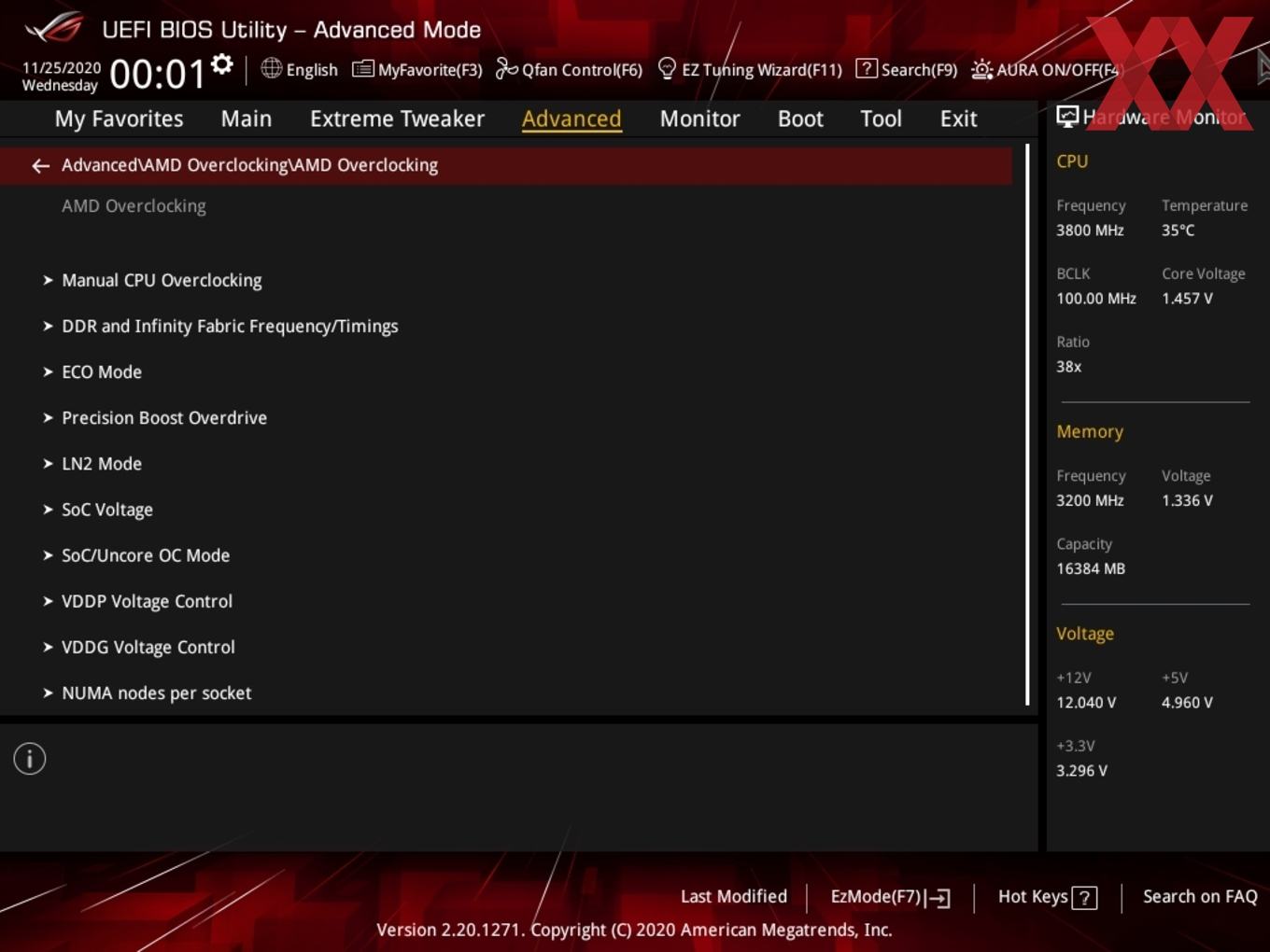Expand SoC/Uncore OC Mode arrow
This screenshot has width=1270, height=952.
tap(48, 554)
